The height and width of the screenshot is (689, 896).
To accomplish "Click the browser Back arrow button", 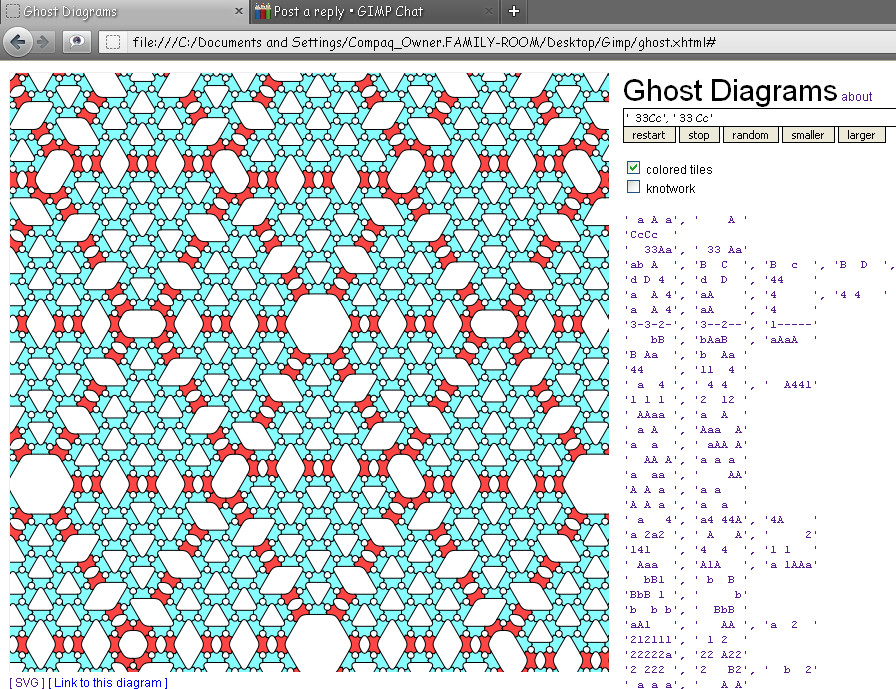I will click(18, 42).
